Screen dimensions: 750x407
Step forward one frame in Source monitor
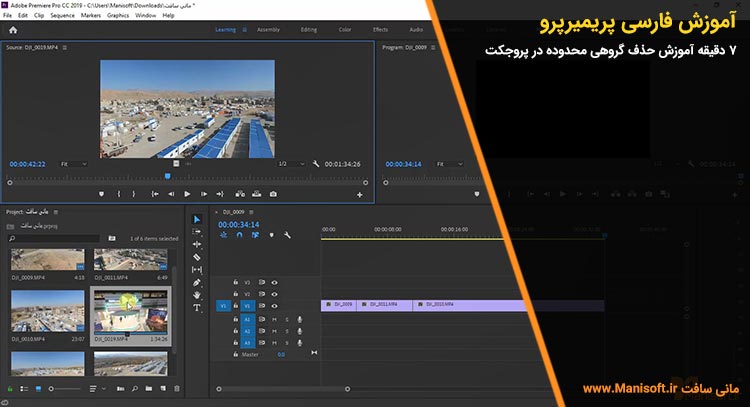pos(204,194)
